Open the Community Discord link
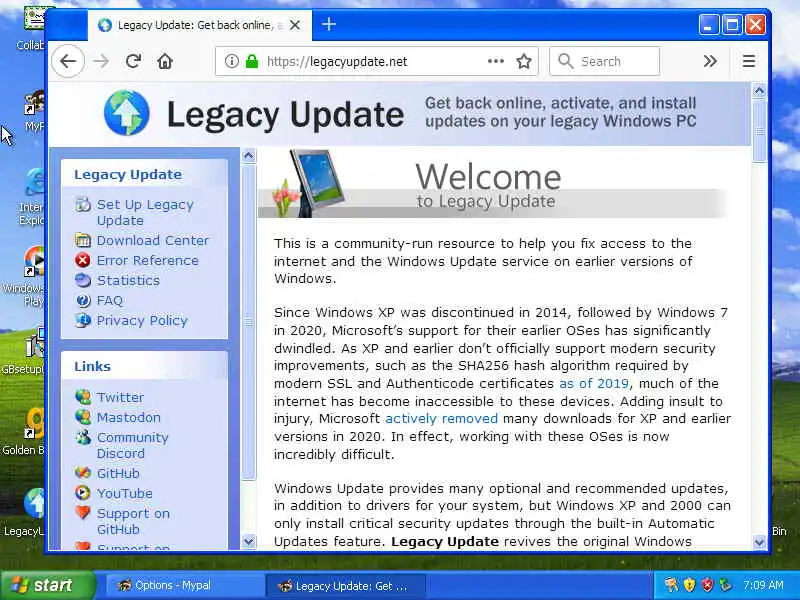Screen dimensions: 800x600 tap(133, 445)
